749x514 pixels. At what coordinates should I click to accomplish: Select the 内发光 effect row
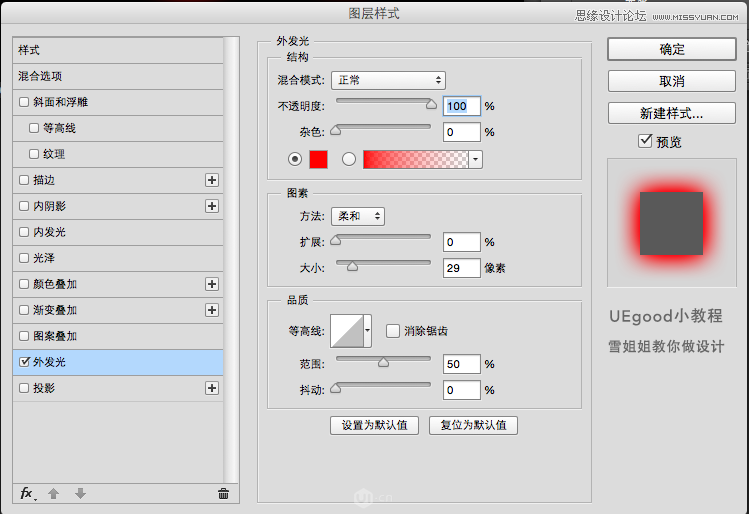(x=118, y=232)
